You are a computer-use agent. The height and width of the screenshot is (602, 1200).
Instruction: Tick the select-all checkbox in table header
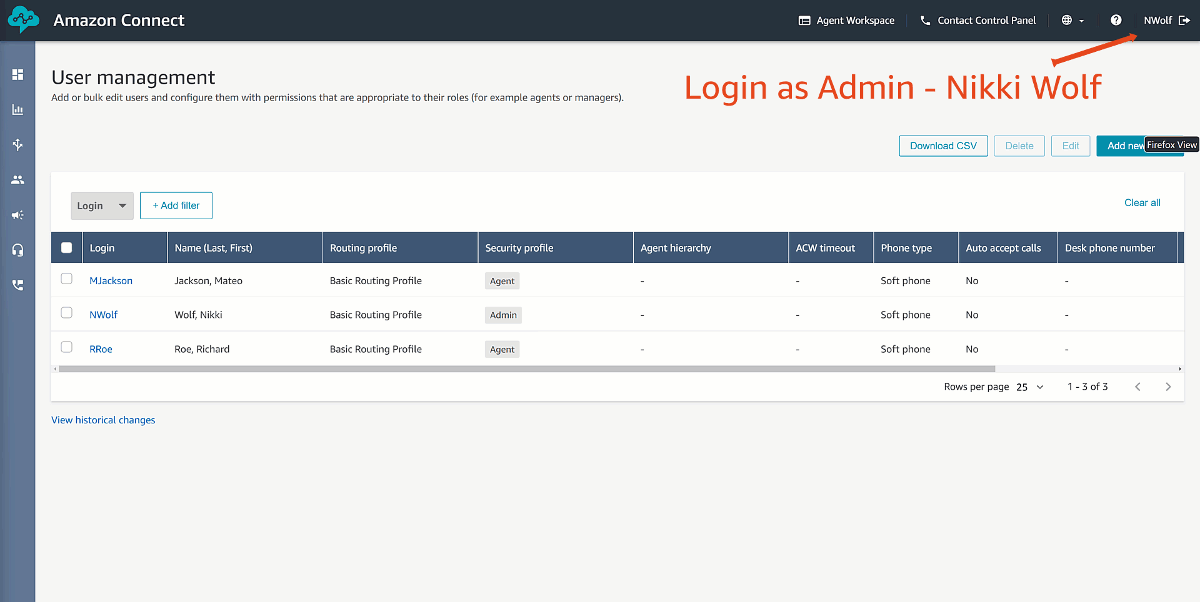[67, 248]
